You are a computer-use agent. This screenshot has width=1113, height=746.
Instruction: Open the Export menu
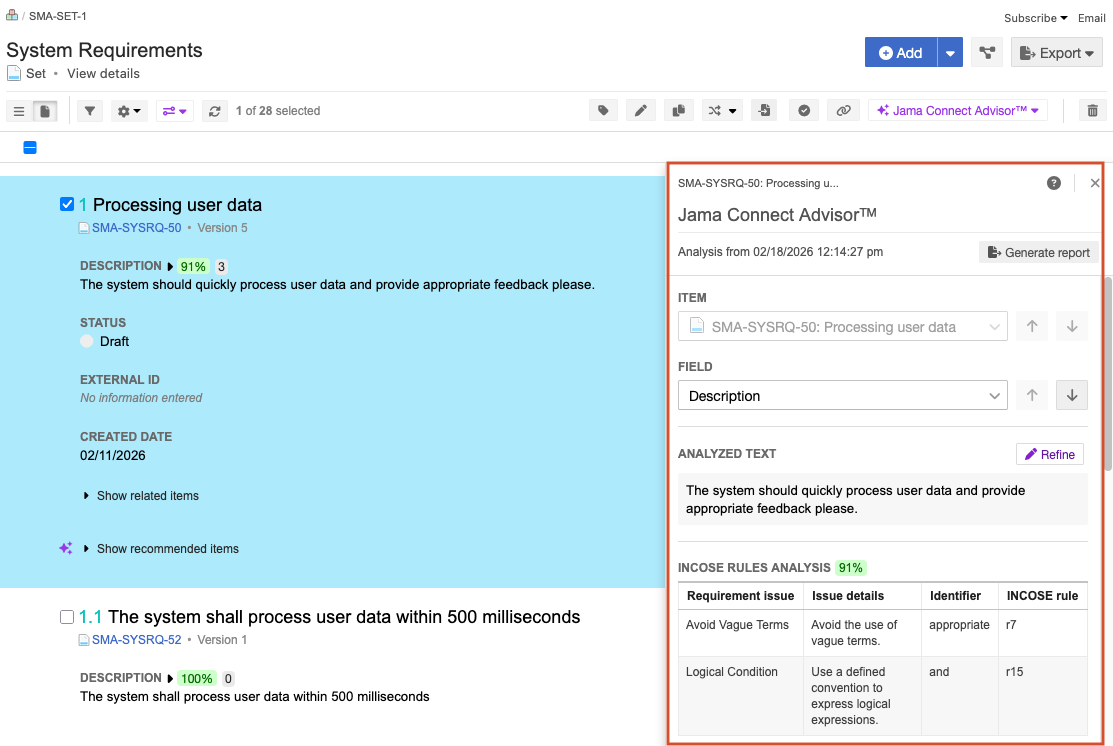[x=1057, y=53]
